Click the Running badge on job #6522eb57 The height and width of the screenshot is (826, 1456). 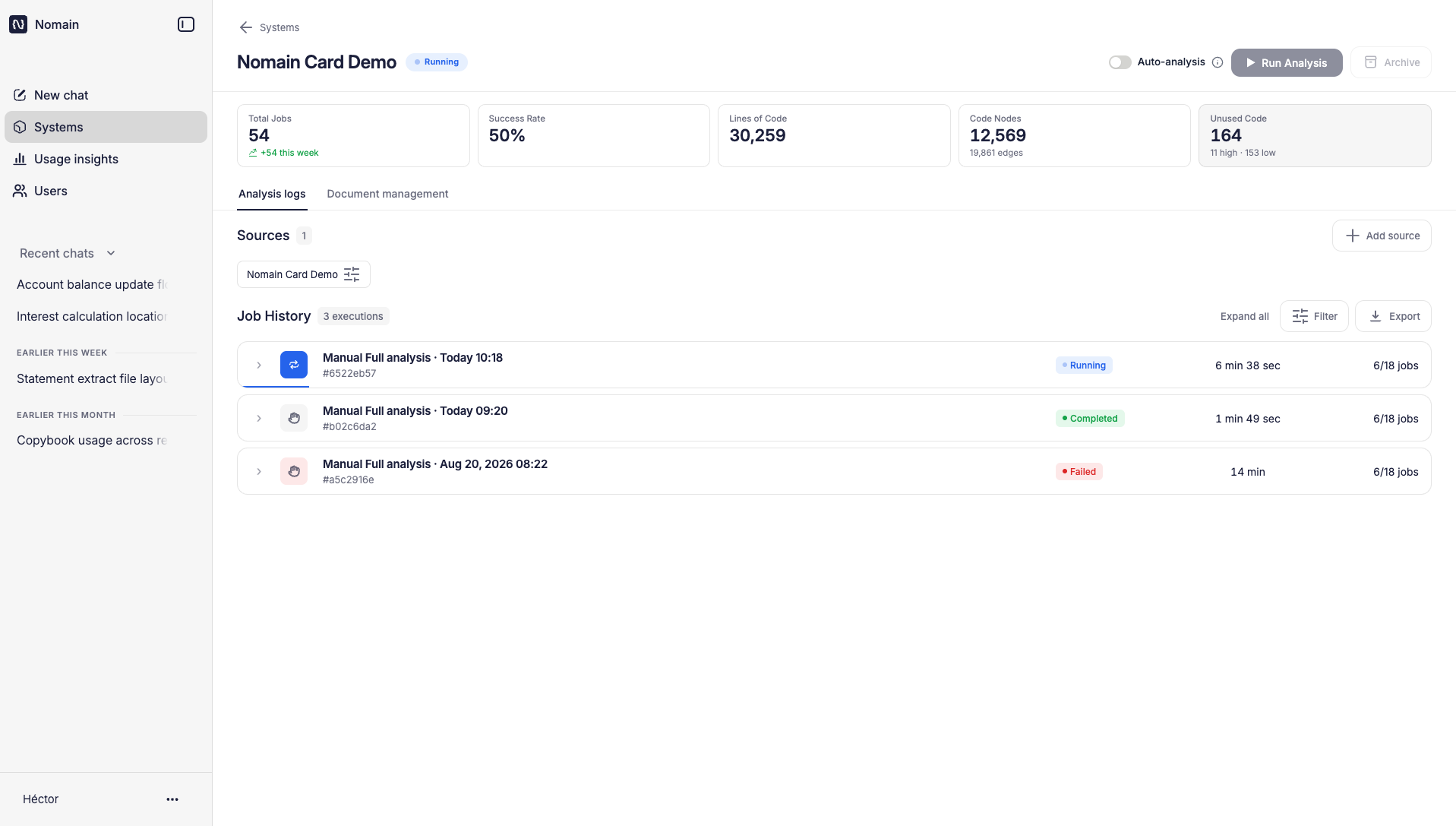pyautogui.click(x=1084, y=366)
